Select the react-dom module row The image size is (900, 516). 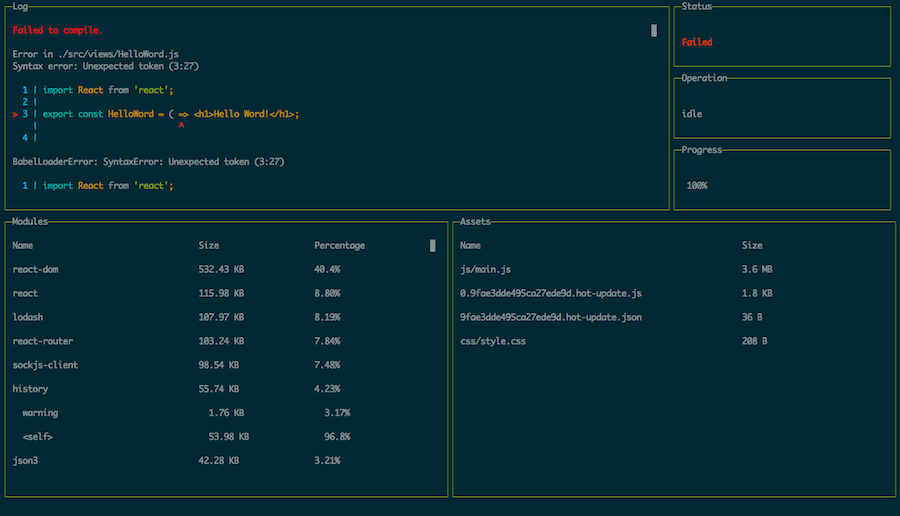pos(221,269)
